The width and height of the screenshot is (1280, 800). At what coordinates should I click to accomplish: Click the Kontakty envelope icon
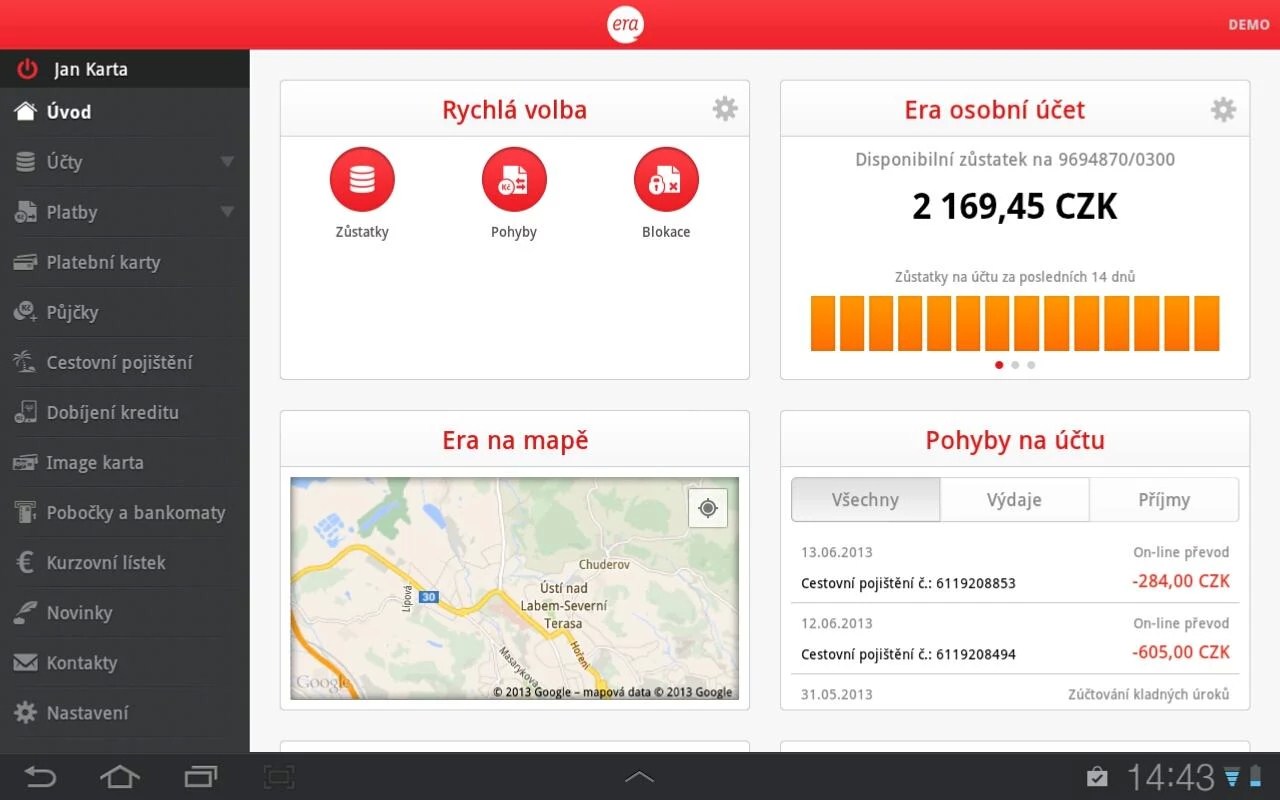click(26, 662)
